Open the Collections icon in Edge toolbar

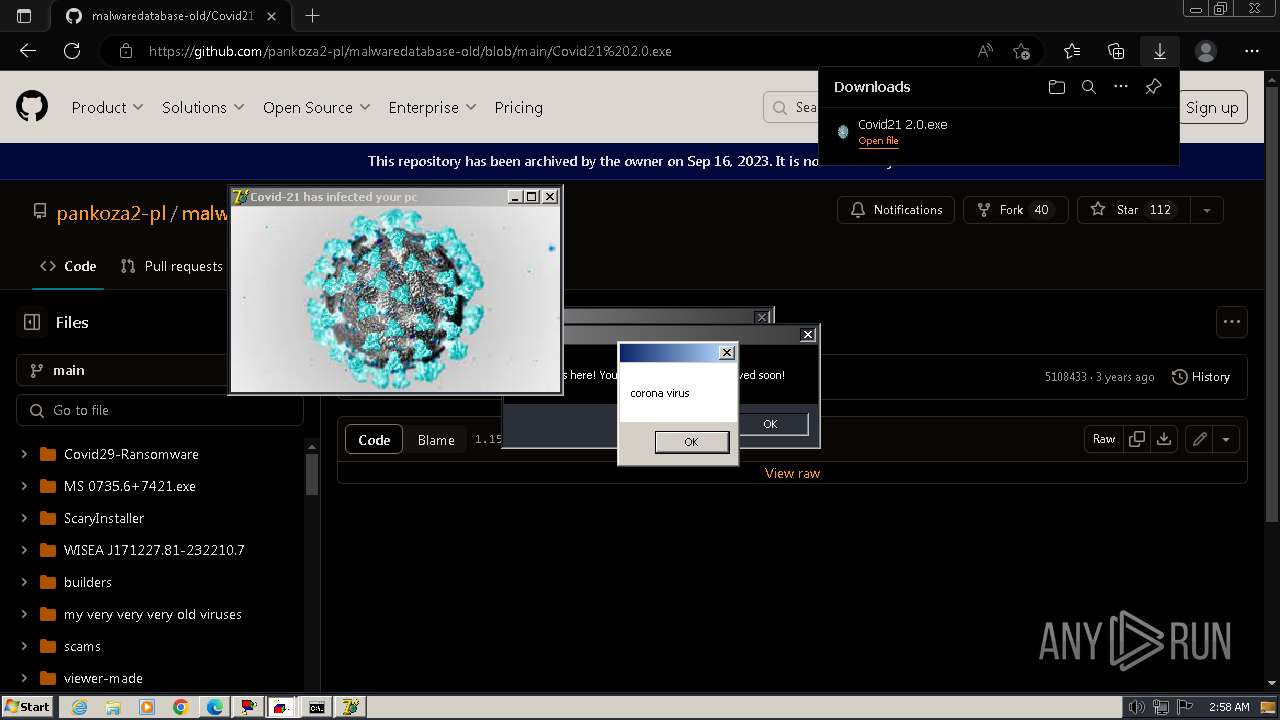[1117, 51]
